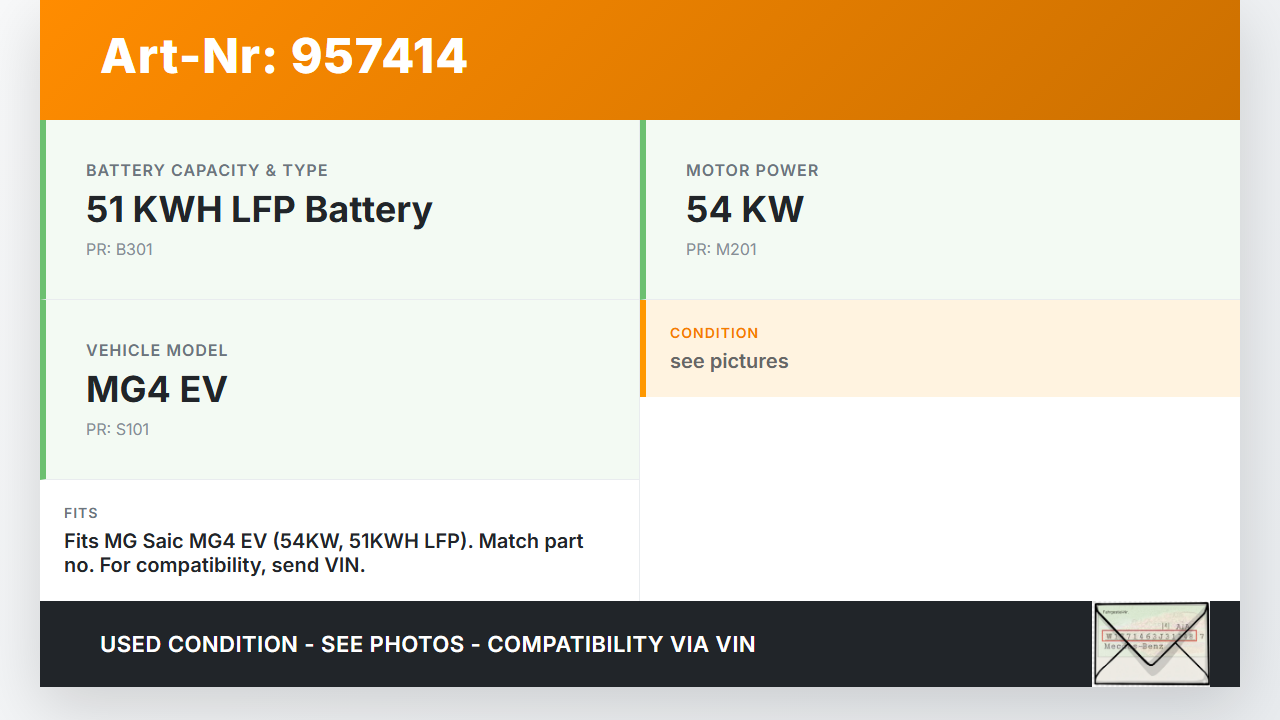Screen dimensions: 1280x720
Task: Click the Battery Capacity & Type label
Action: (x=207, y=170)
